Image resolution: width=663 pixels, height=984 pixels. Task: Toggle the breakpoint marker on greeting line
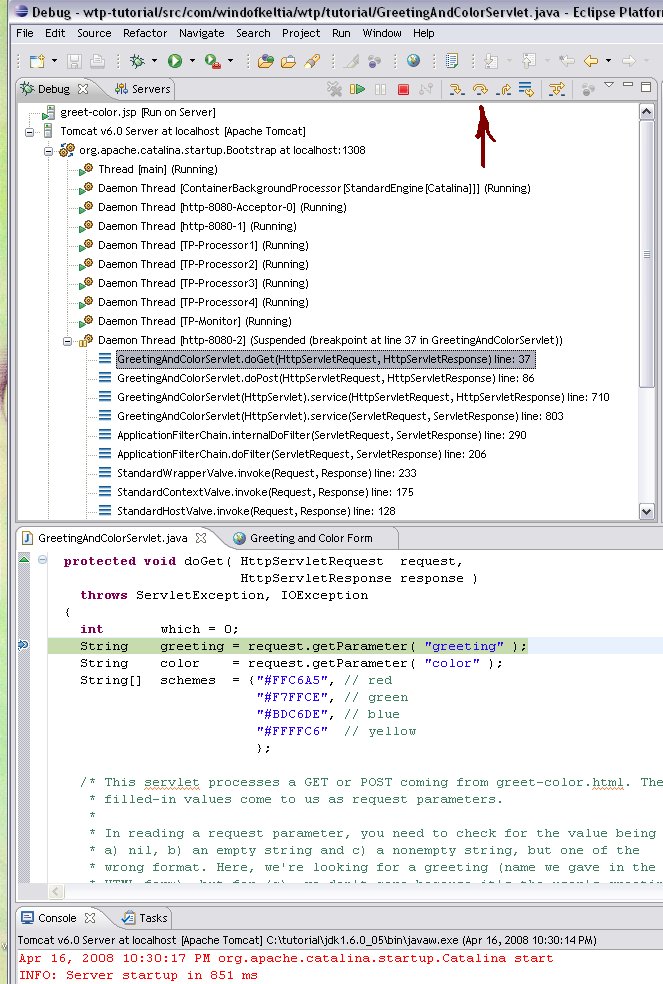point(23,645)
